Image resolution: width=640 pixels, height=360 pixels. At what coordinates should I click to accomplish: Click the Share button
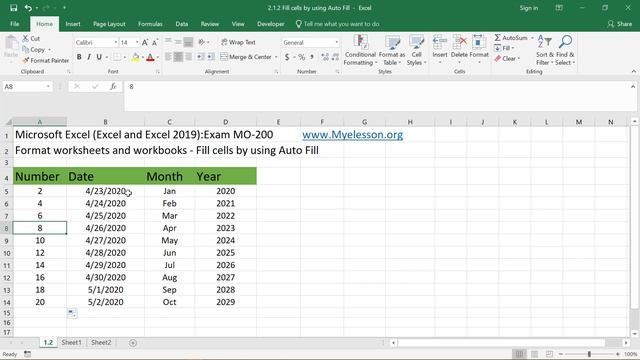pos(620,24)
